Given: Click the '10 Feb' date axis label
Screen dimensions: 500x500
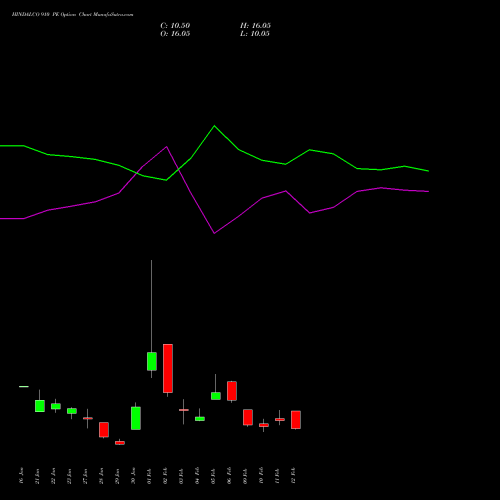Looking at the screenshot, I should [x=261, y=476].
